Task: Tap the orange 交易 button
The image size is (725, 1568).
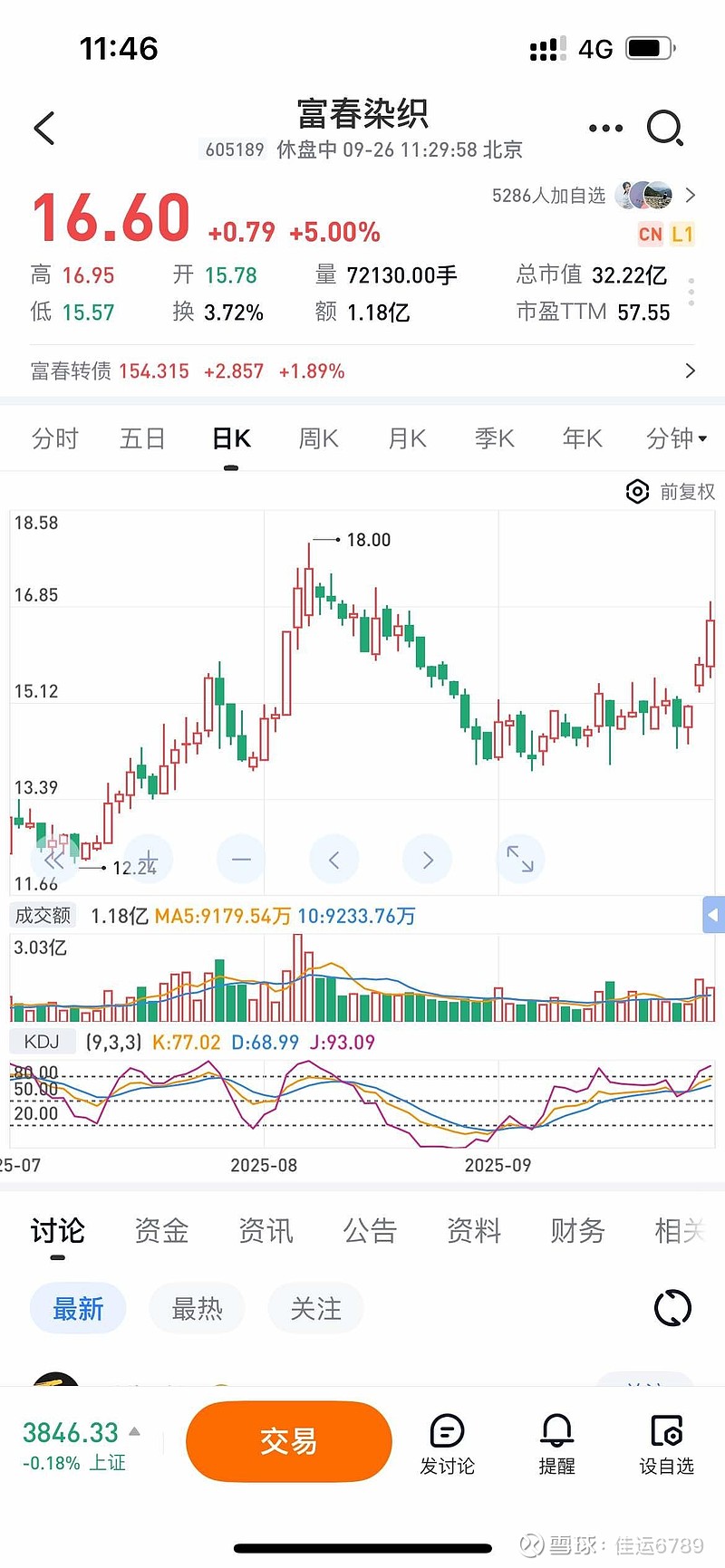Action: 289,1441
